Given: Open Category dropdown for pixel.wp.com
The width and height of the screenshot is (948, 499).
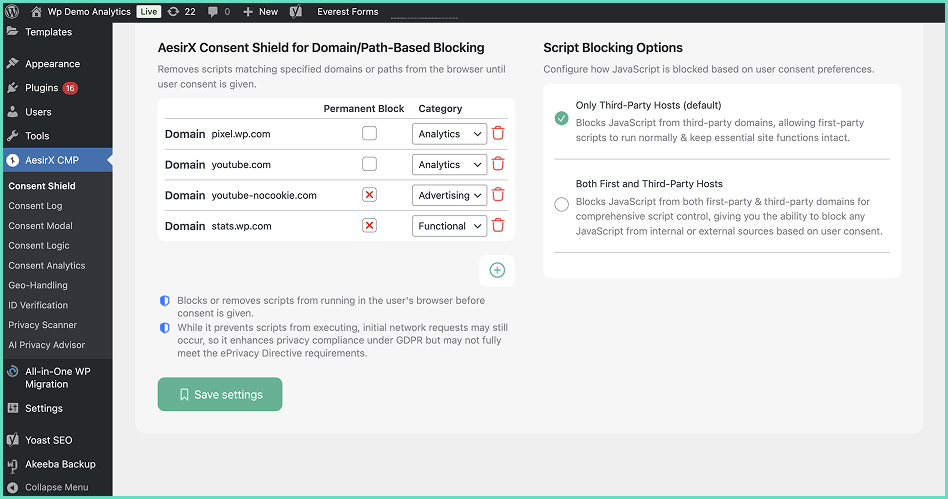Looking at the screenshot, I should pyautogui.click(x=449, y=134).
